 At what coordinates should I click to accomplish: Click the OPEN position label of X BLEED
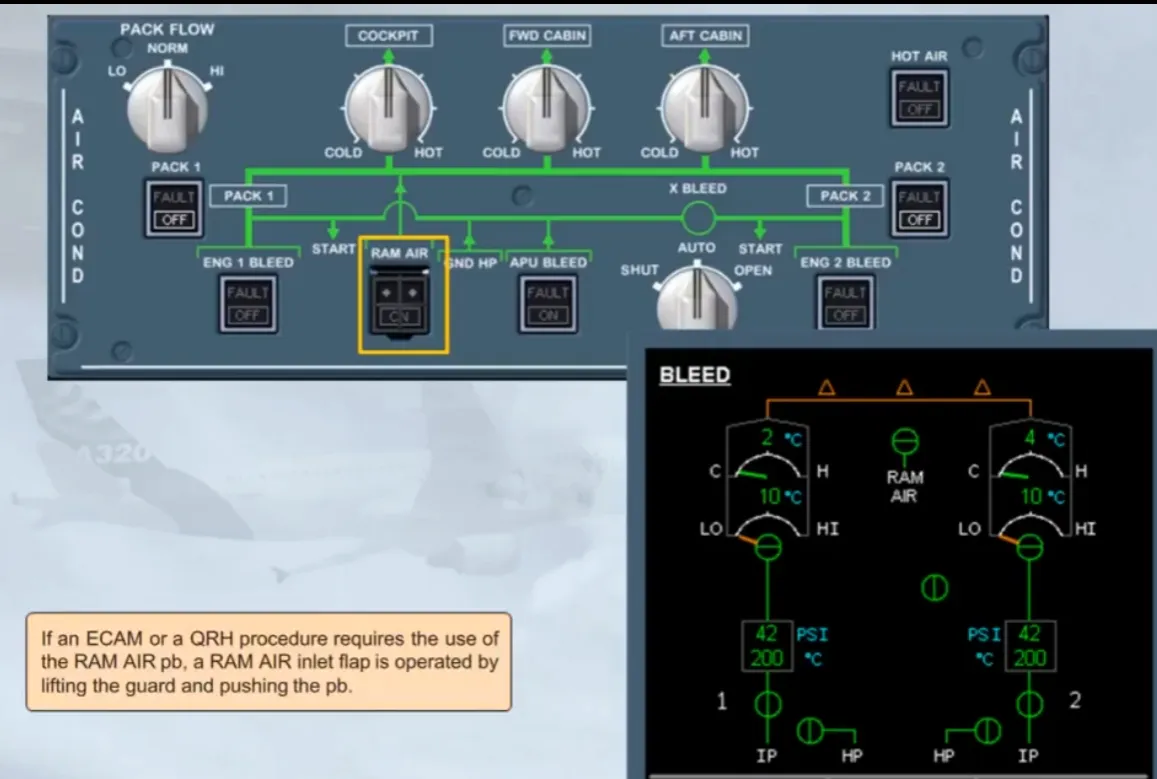(x=753, y=270)
